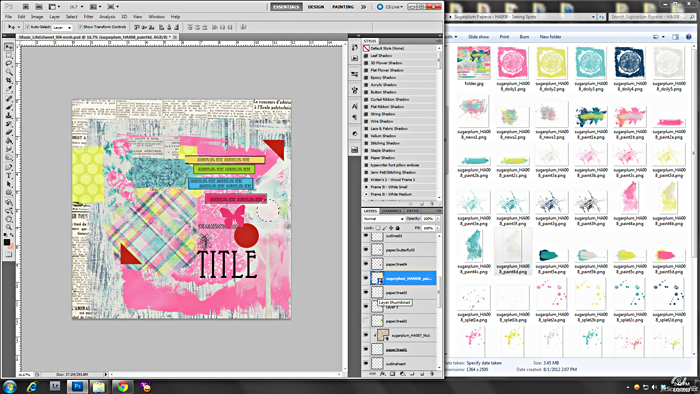The height and width of the screenshot is (394, 700).
Task: Select the Zoom tool in toolbox
Action: [x=8, y=228]
